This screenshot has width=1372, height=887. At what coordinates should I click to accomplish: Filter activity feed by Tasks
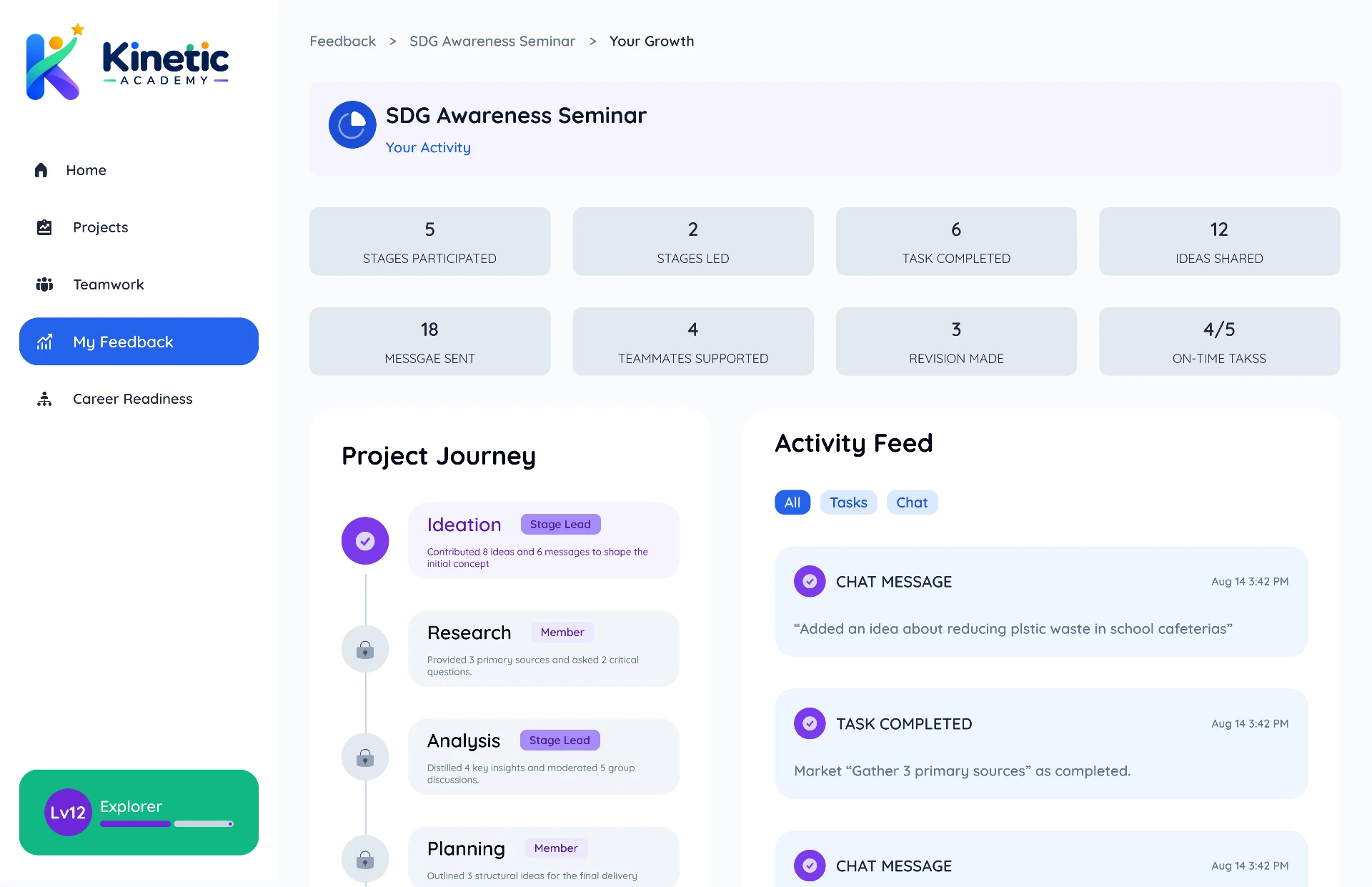848,502
